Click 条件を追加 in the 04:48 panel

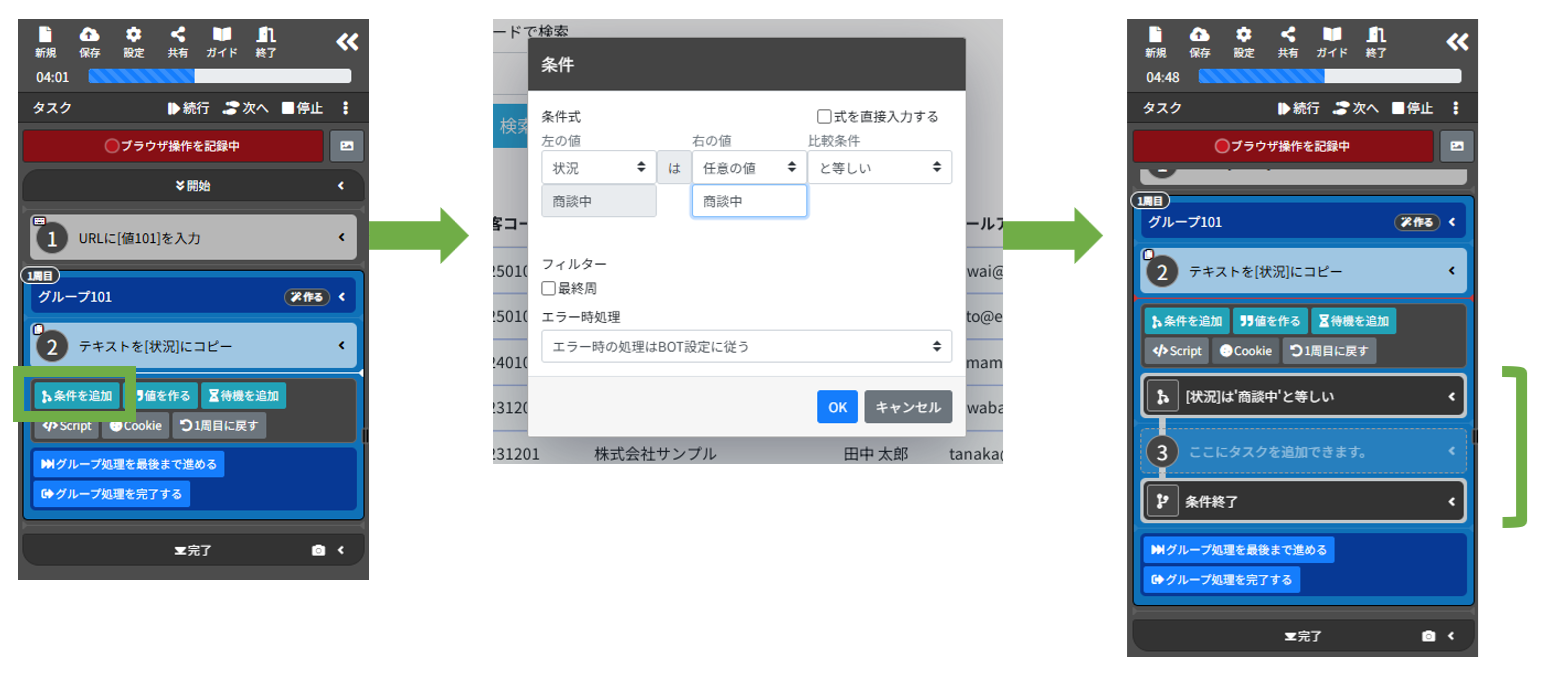pos(1187,321)
